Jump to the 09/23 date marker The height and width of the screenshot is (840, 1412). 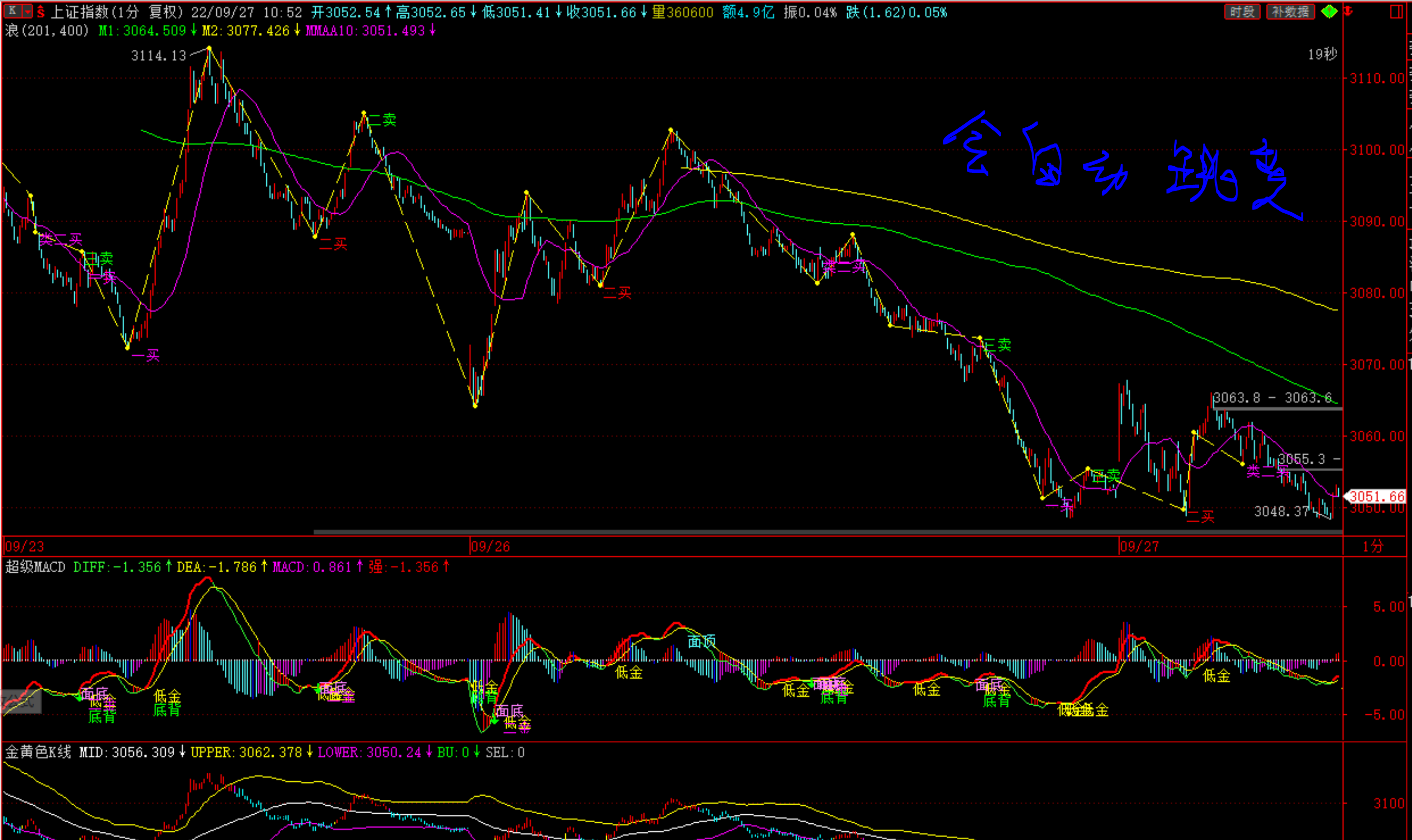[24, 547]
